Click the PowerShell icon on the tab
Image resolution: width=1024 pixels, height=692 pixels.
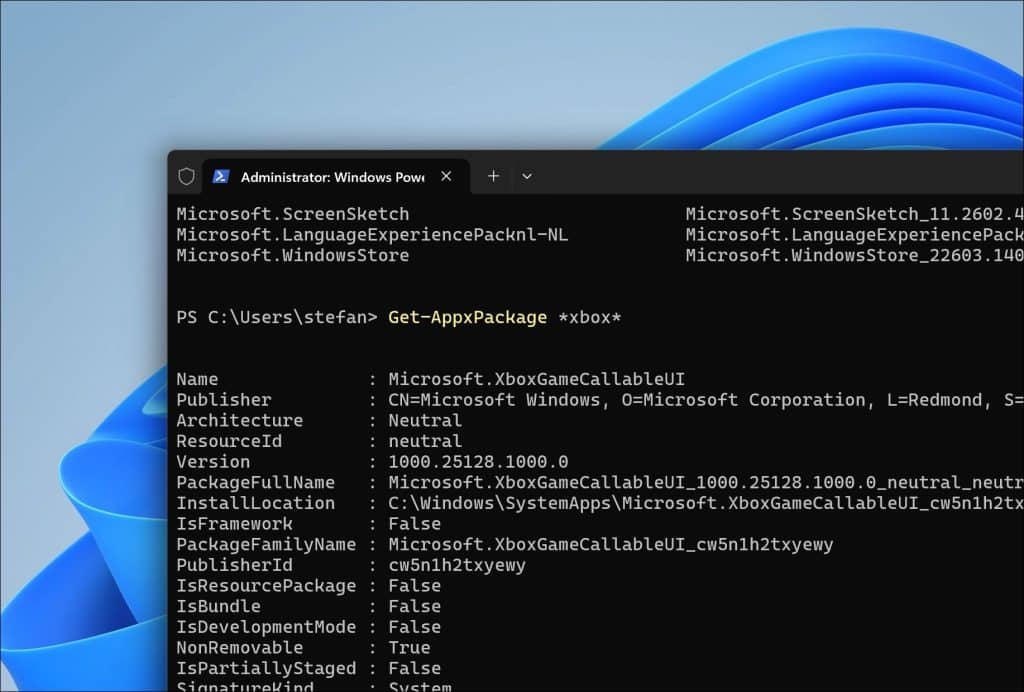point(221,176)
